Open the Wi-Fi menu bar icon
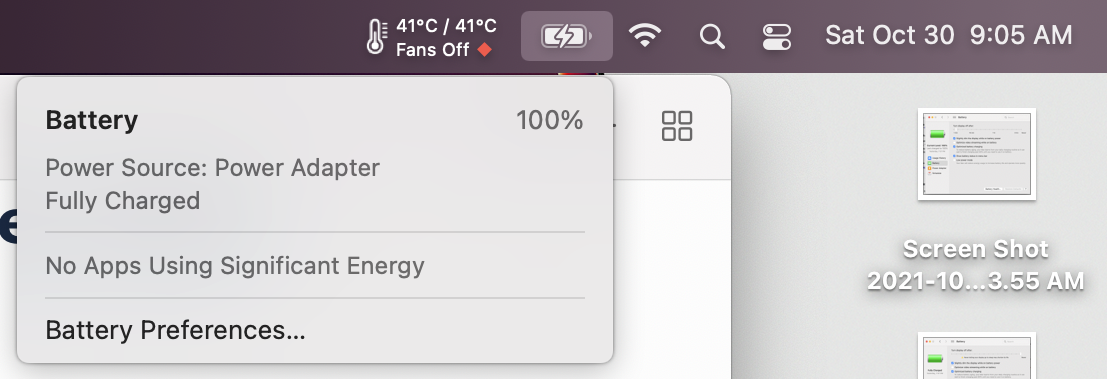Viewport: 1107px width, 379px height. click(645, 35)
